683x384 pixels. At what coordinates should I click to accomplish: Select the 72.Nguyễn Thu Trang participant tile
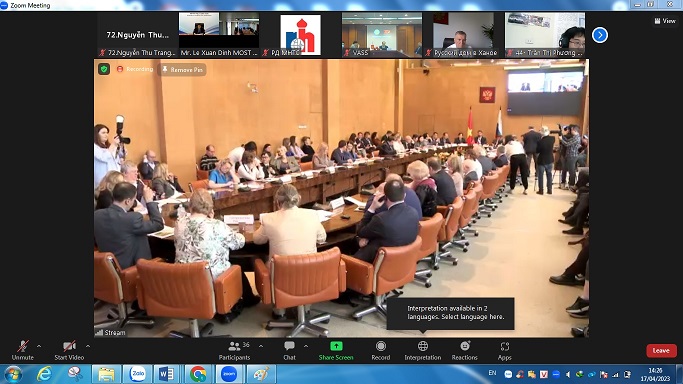[x=137, y=35]
